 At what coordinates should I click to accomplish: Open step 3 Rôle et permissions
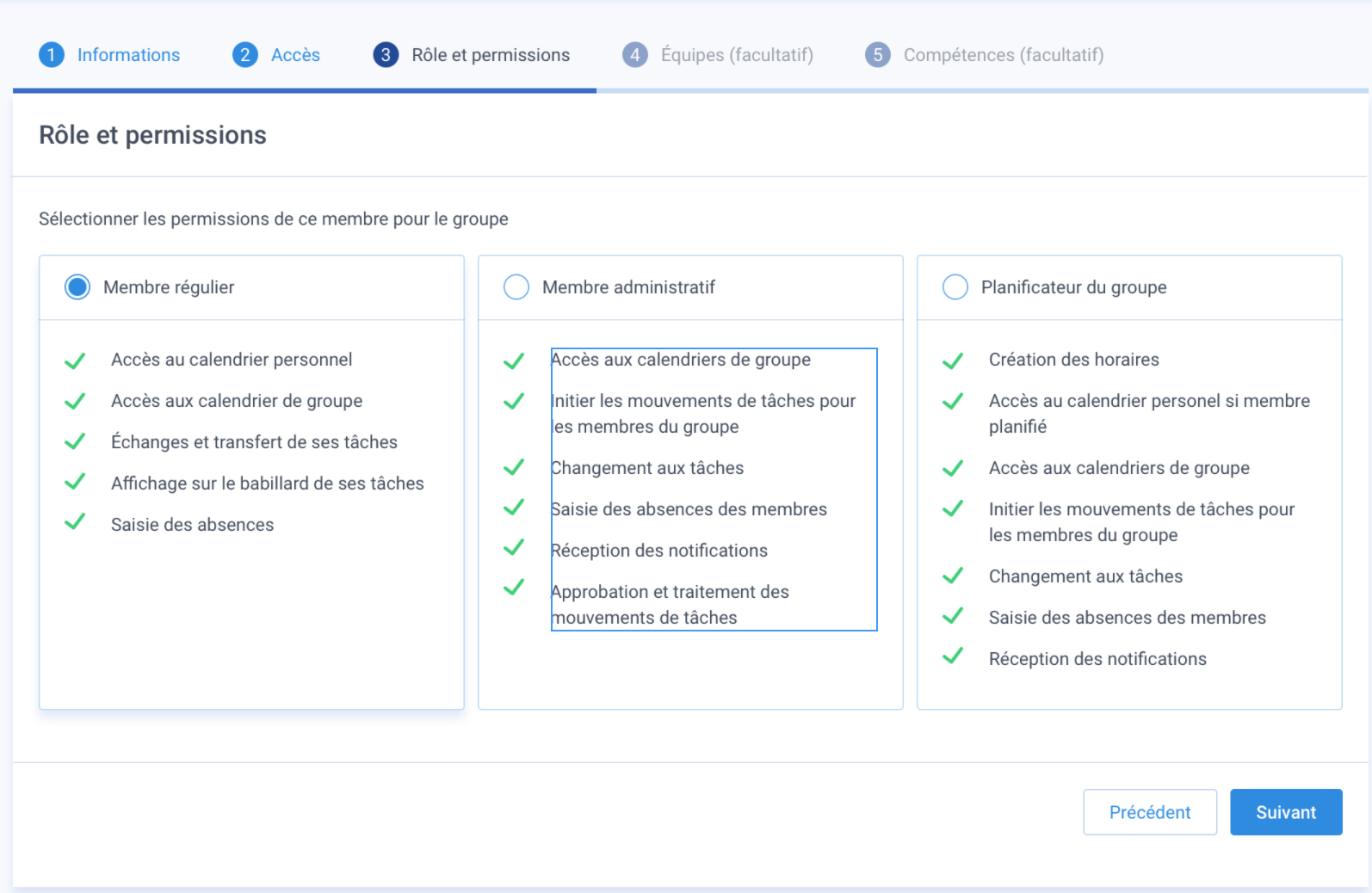click(x=472, y=55)
